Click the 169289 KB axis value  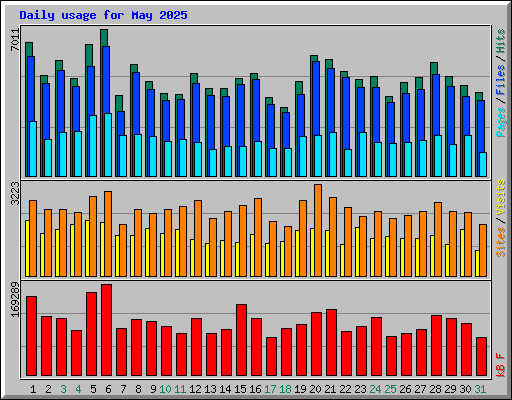[x=15, y=300]
